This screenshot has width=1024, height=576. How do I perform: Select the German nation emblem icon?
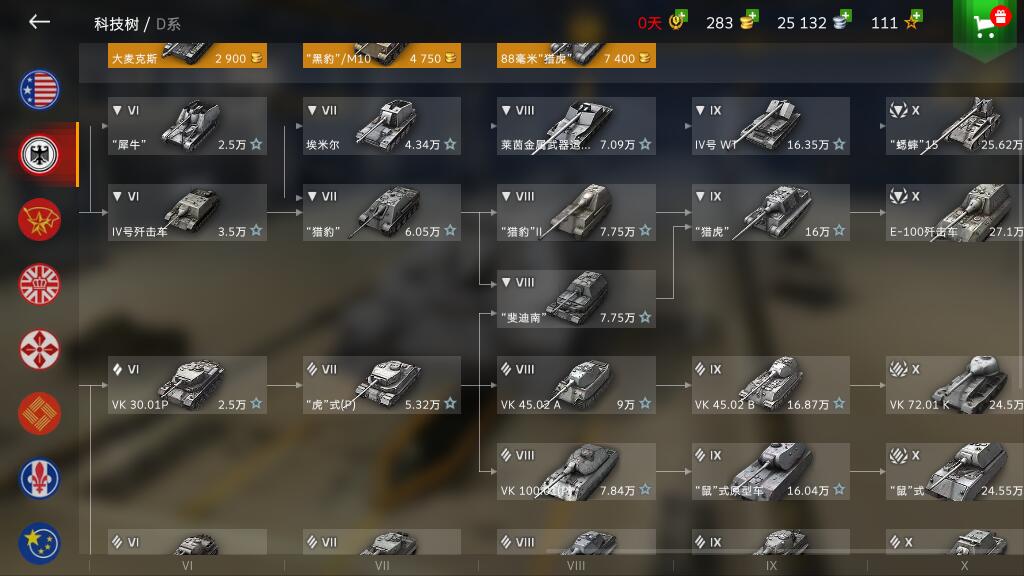pos(39,155)
